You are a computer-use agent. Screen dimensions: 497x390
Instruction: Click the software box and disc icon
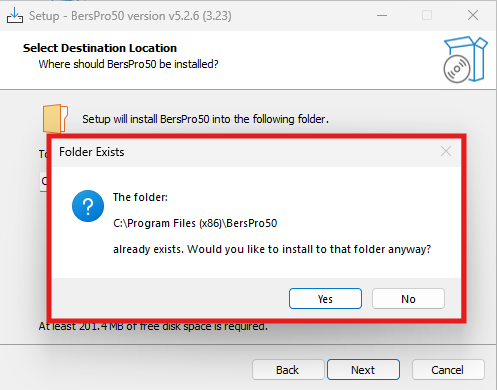click(x=465, y=59)
